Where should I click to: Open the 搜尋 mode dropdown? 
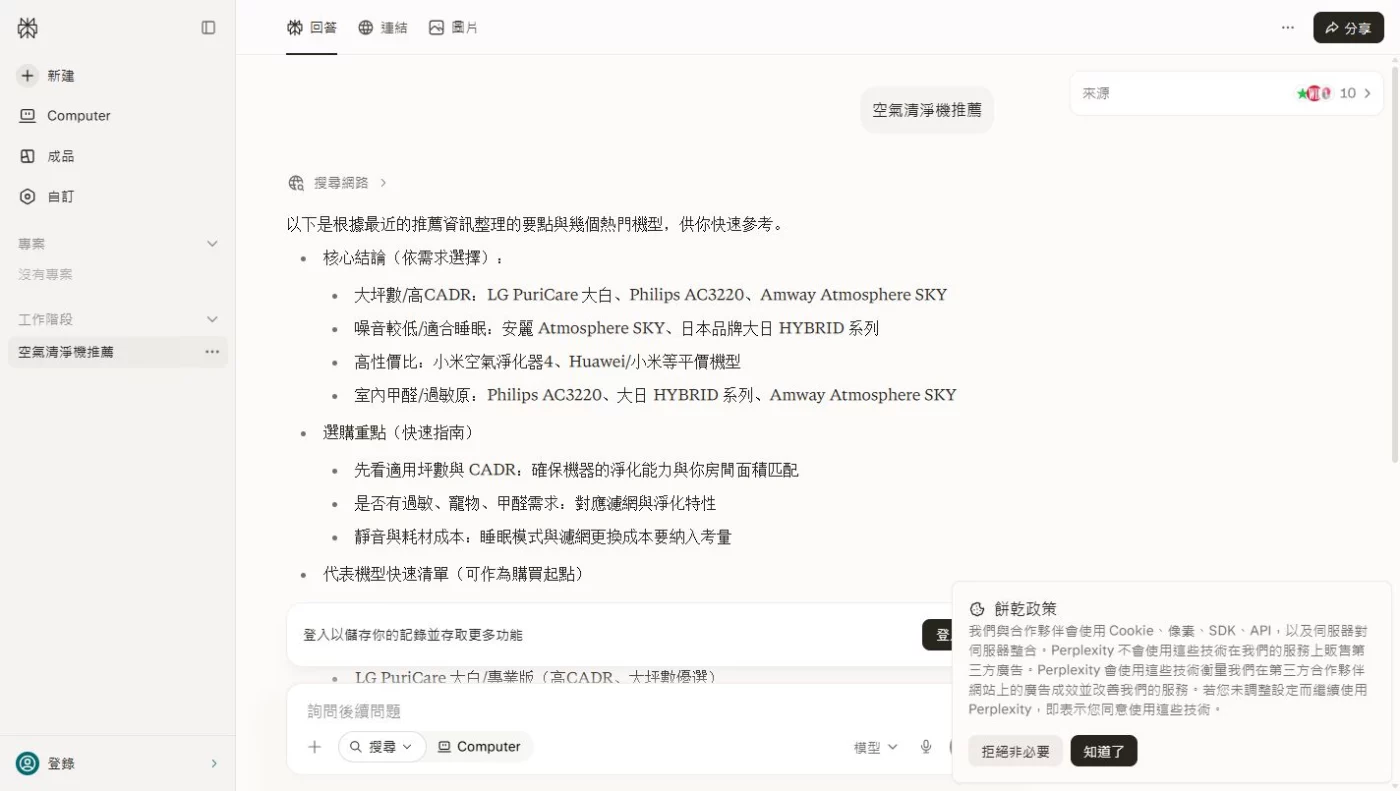click(x=382, y=747)
